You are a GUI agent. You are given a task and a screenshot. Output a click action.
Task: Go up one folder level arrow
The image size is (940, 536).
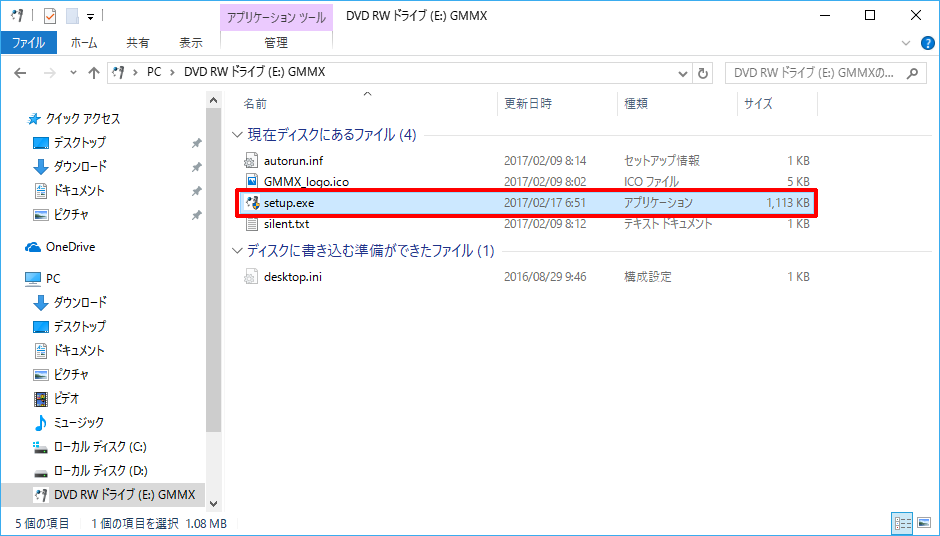94,73
